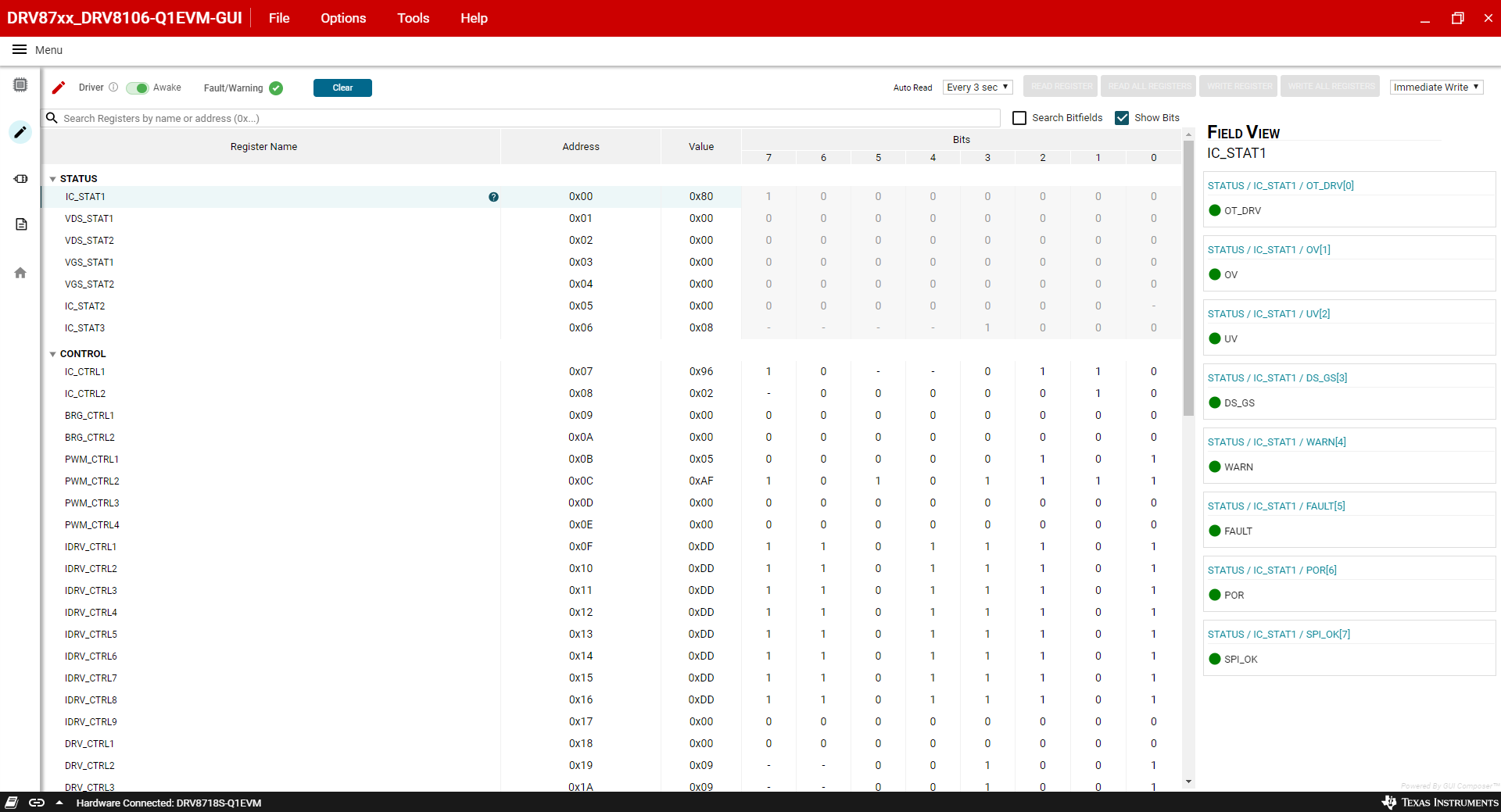Click the scrollbar down arrow
Image resolution: width=1501 pixels, height=812 pixels.
tap(1188, 782)
